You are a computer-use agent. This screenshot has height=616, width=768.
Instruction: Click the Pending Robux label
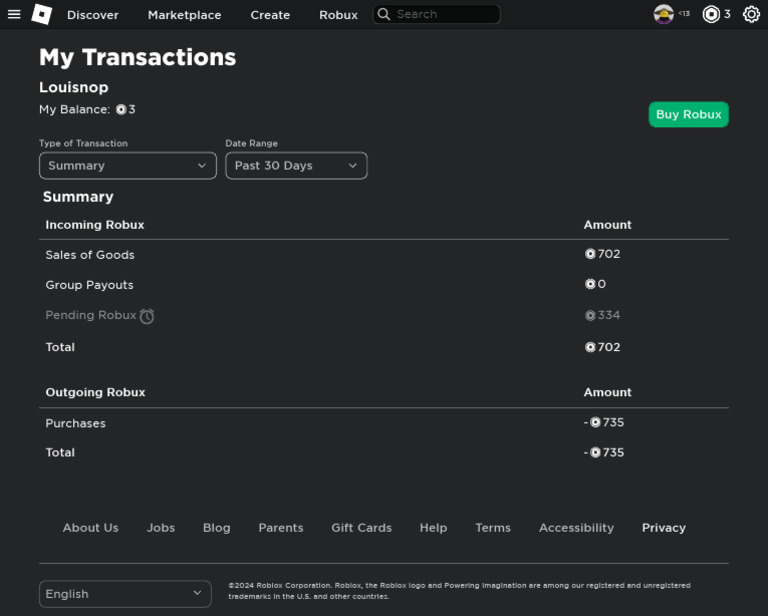[91, 315]
